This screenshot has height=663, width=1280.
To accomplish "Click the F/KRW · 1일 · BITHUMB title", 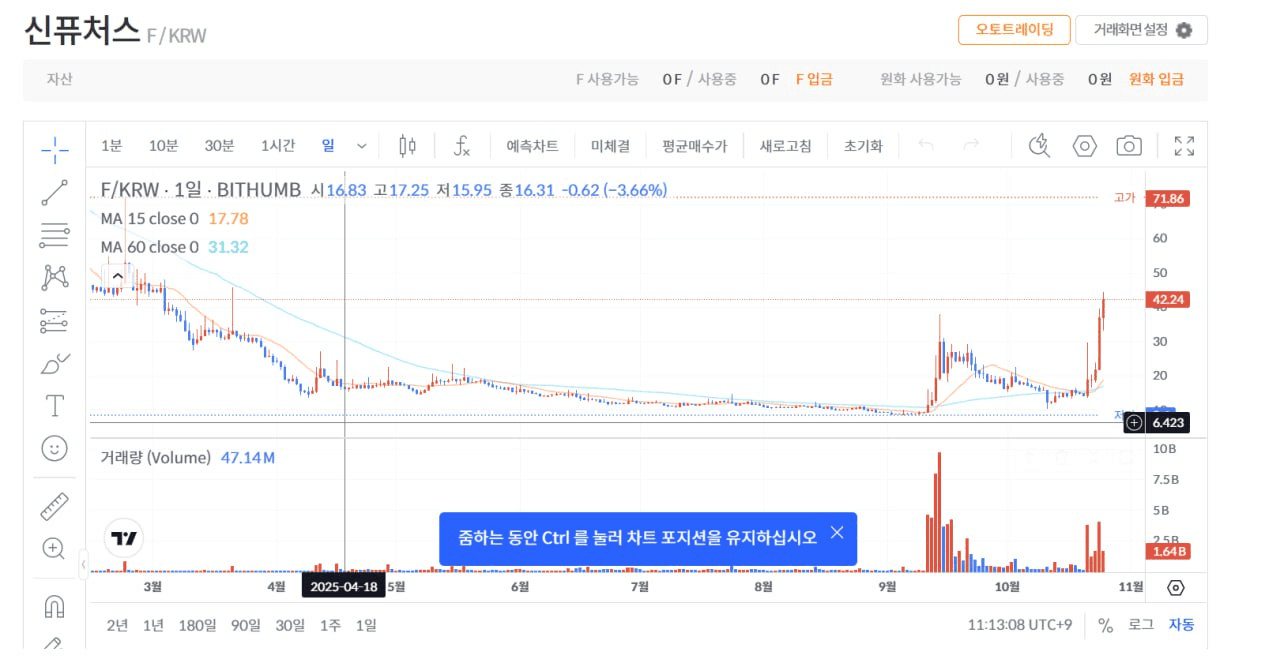I will coord(201,190).
